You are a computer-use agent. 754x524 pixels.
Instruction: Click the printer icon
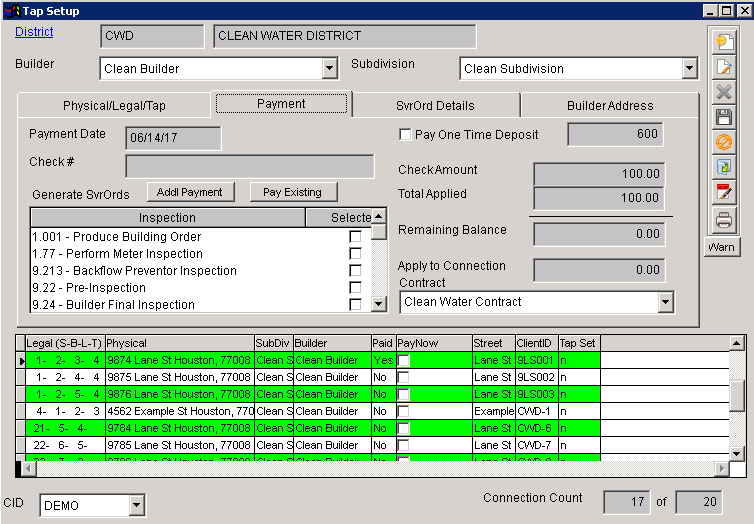[723, 220]
